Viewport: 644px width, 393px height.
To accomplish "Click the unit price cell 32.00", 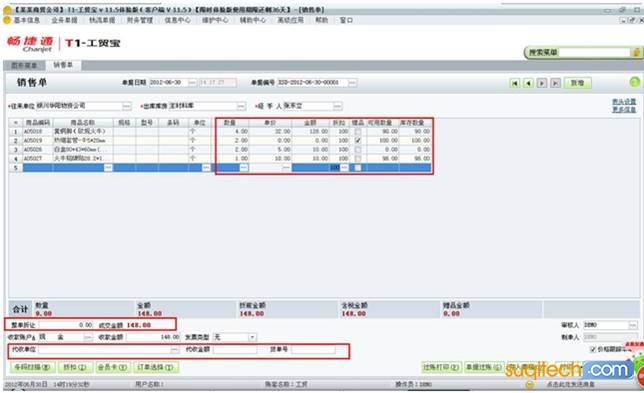I will click(x=270, y=131).
